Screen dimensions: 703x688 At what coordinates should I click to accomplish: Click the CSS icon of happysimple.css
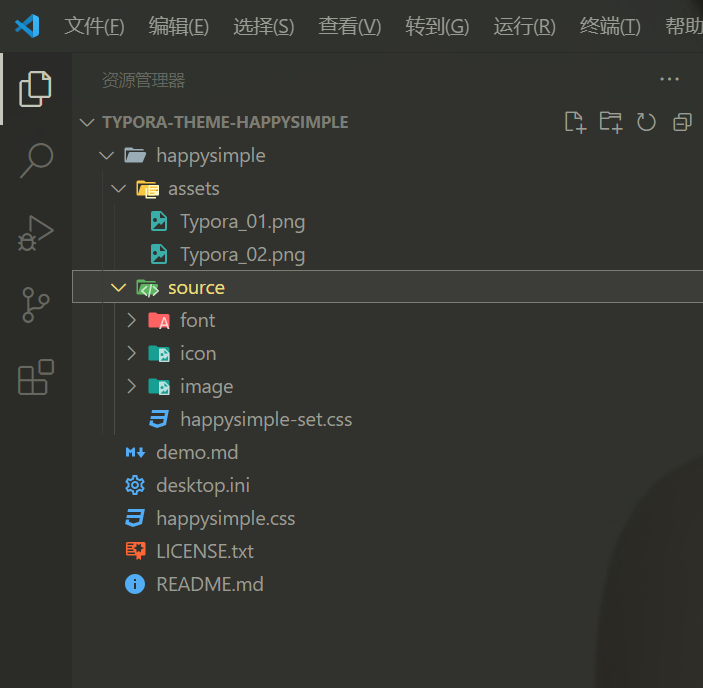click(x=135, y=518)
